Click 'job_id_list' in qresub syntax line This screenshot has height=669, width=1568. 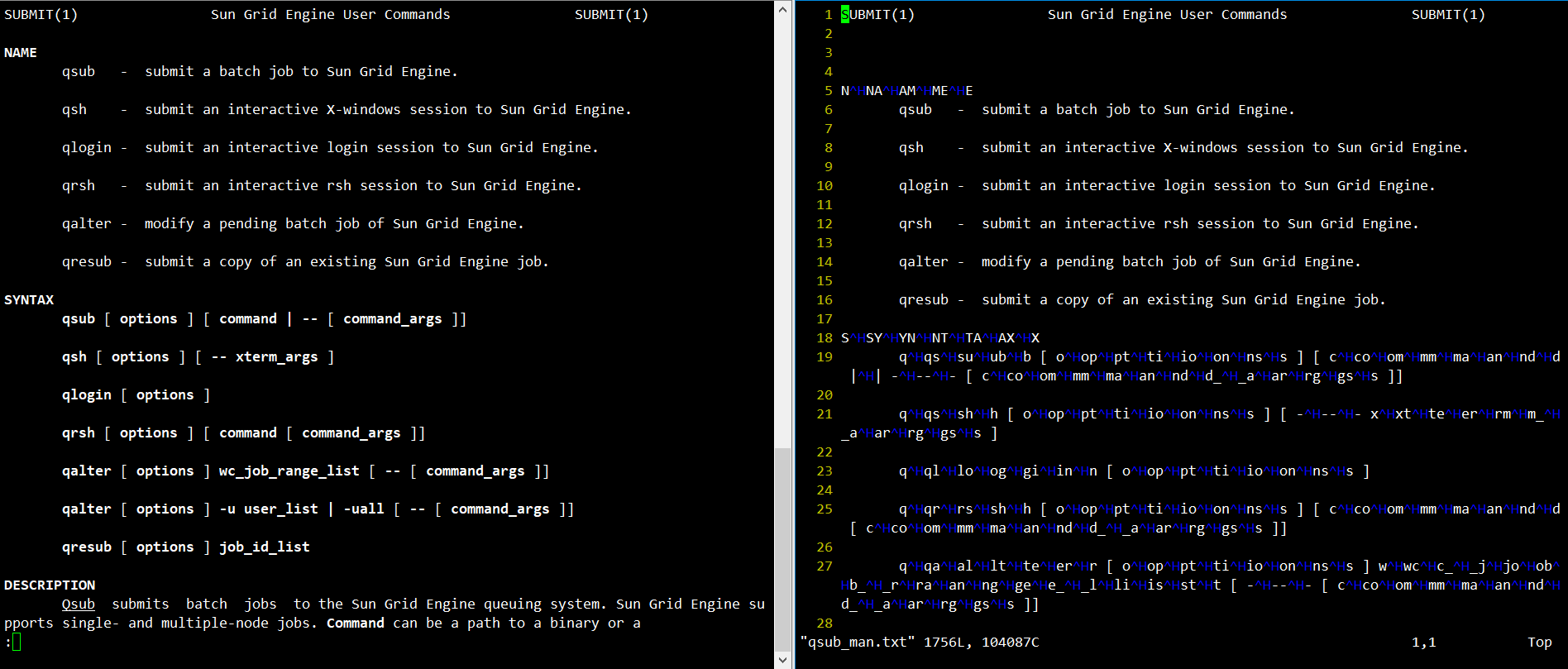[265, 547]
